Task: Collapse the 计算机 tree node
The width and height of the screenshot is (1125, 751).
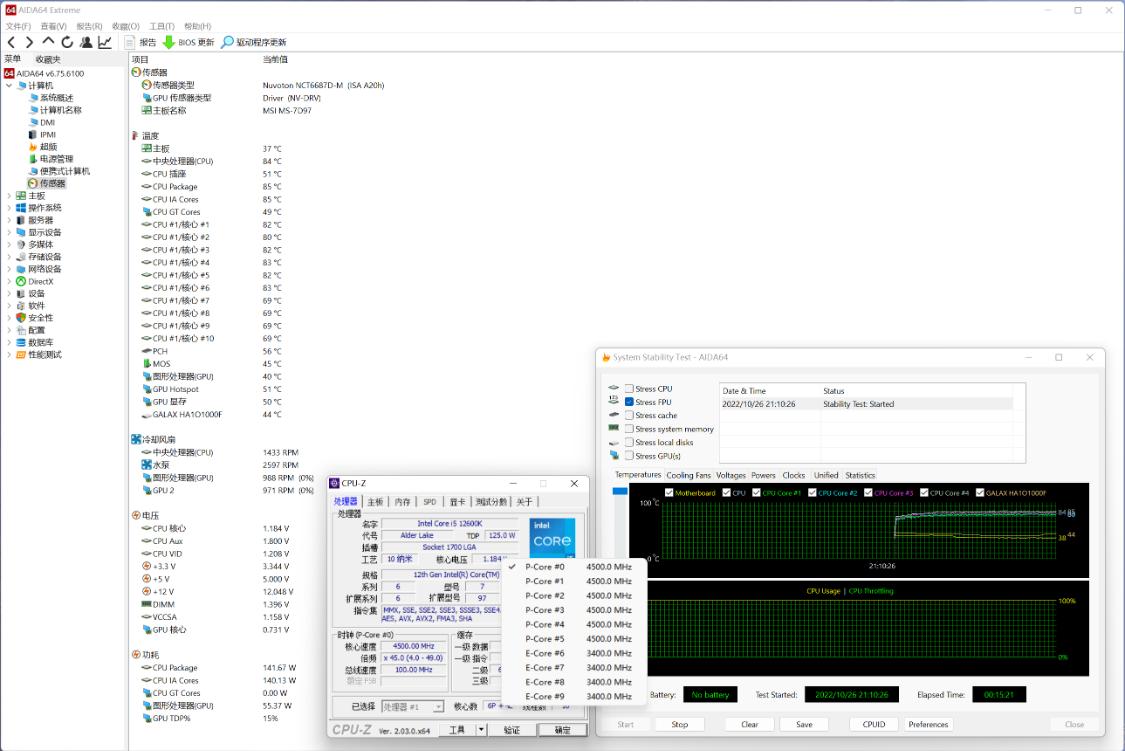Action: pos(9,86)
